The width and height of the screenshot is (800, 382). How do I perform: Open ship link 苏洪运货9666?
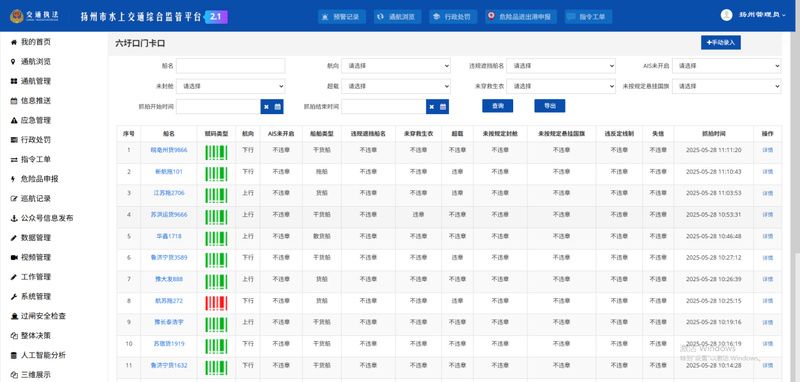[x=169, y=215]
